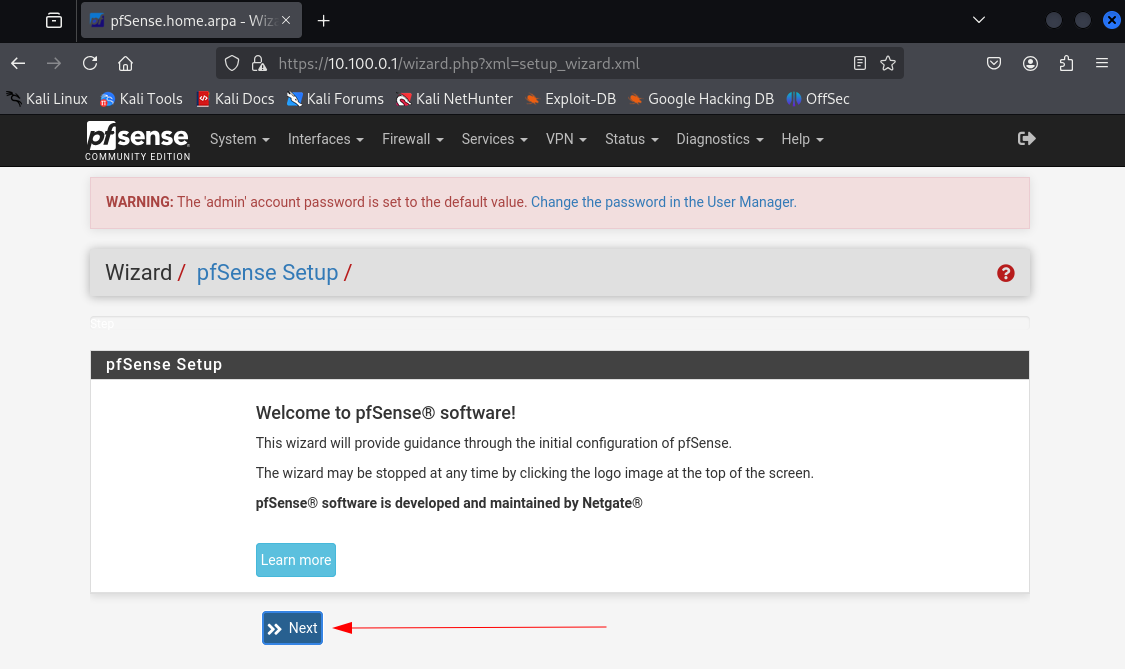
Task: Open the extensions puzzle icon
Action: (1066, 63)
